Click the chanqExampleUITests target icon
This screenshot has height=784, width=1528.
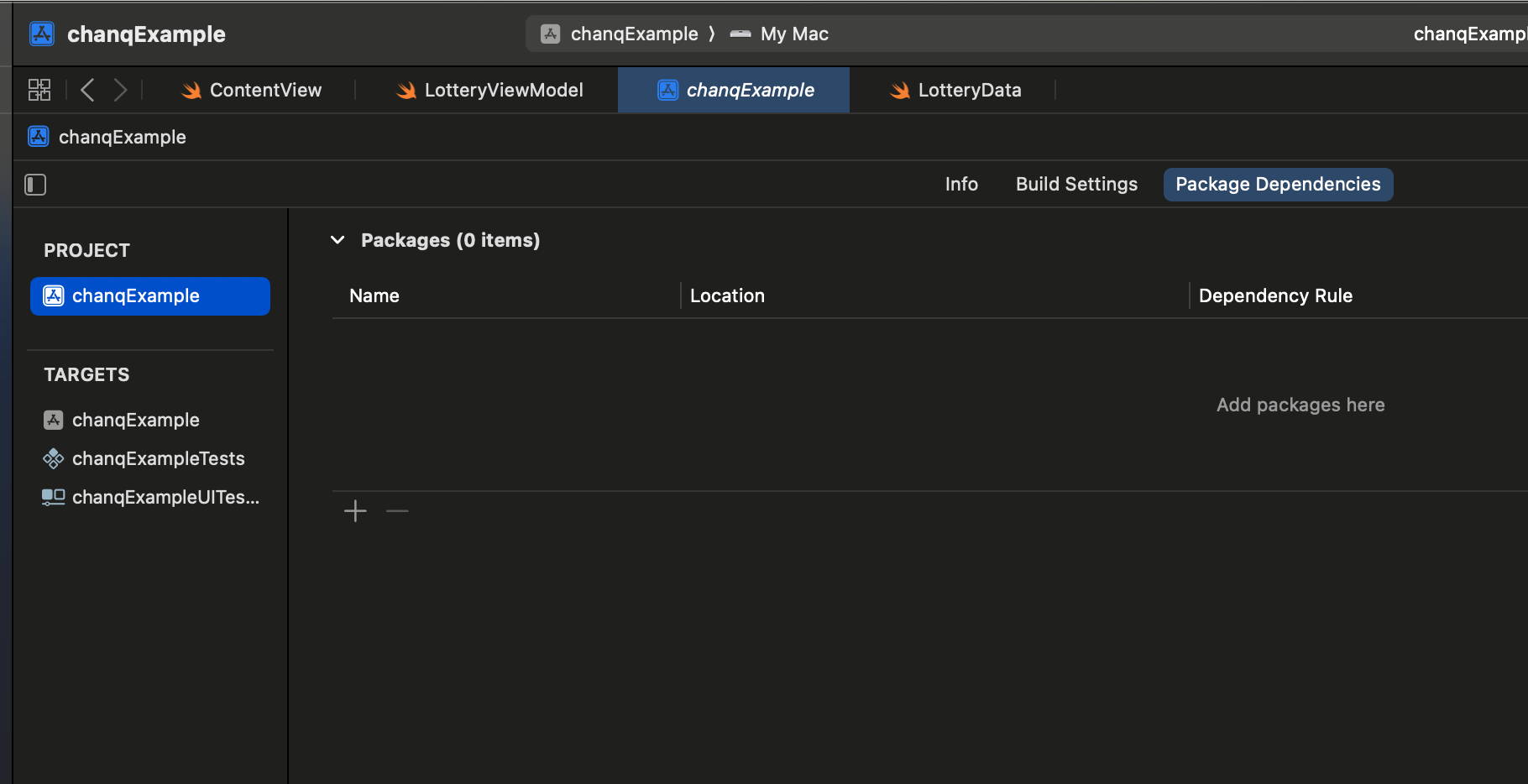pos(53,497)
